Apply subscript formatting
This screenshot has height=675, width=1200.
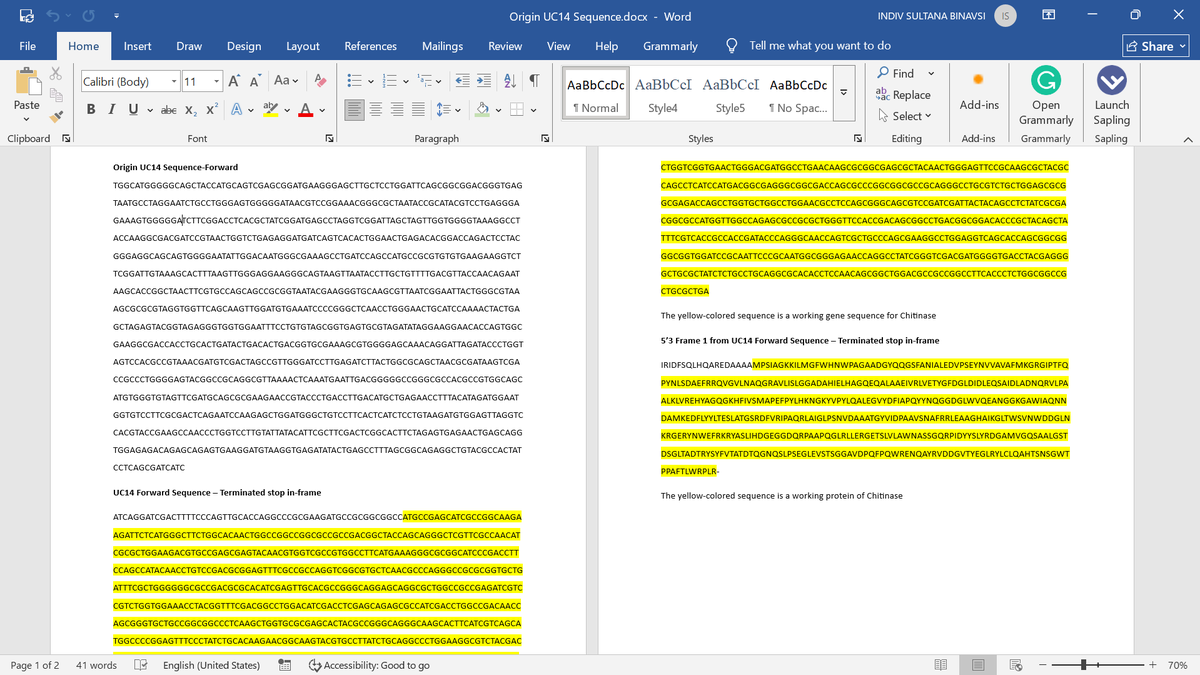point(192,109)
